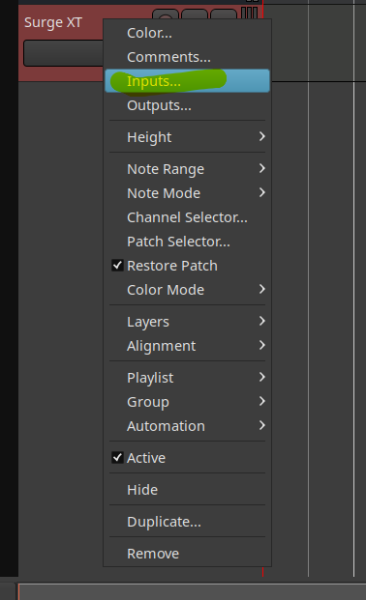Open Patch Selector... dialog
The width and height of the screenshot is (366, 600).
pos(187,241)
